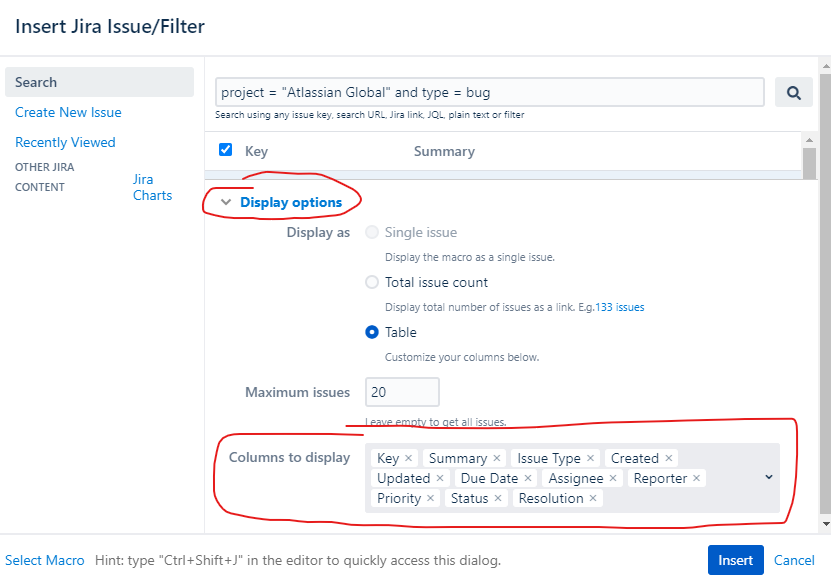Screen dimensions: 831x582
Task: Toggle the select-all checkbox beside Key
Action: click(225, 150)
